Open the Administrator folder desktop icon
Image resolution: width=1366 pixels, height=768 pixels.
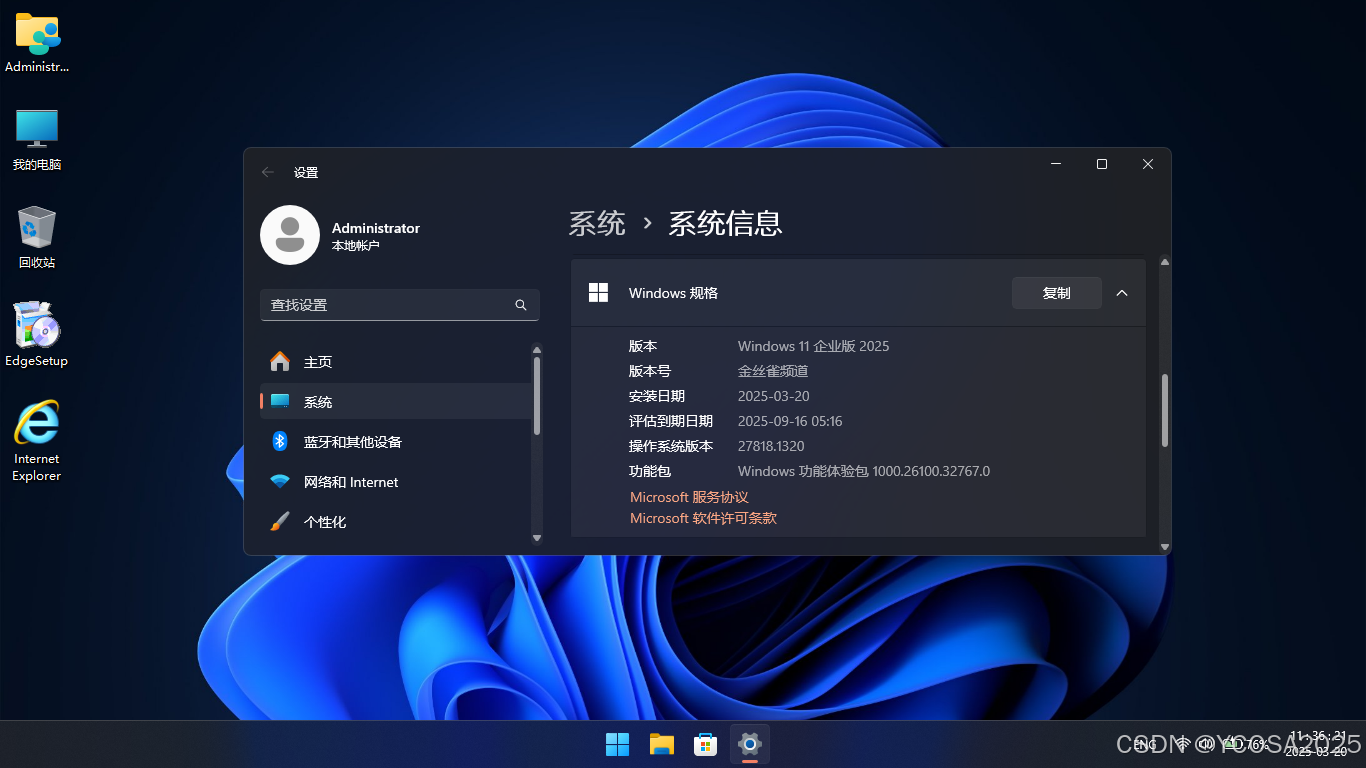pos(37,43)
